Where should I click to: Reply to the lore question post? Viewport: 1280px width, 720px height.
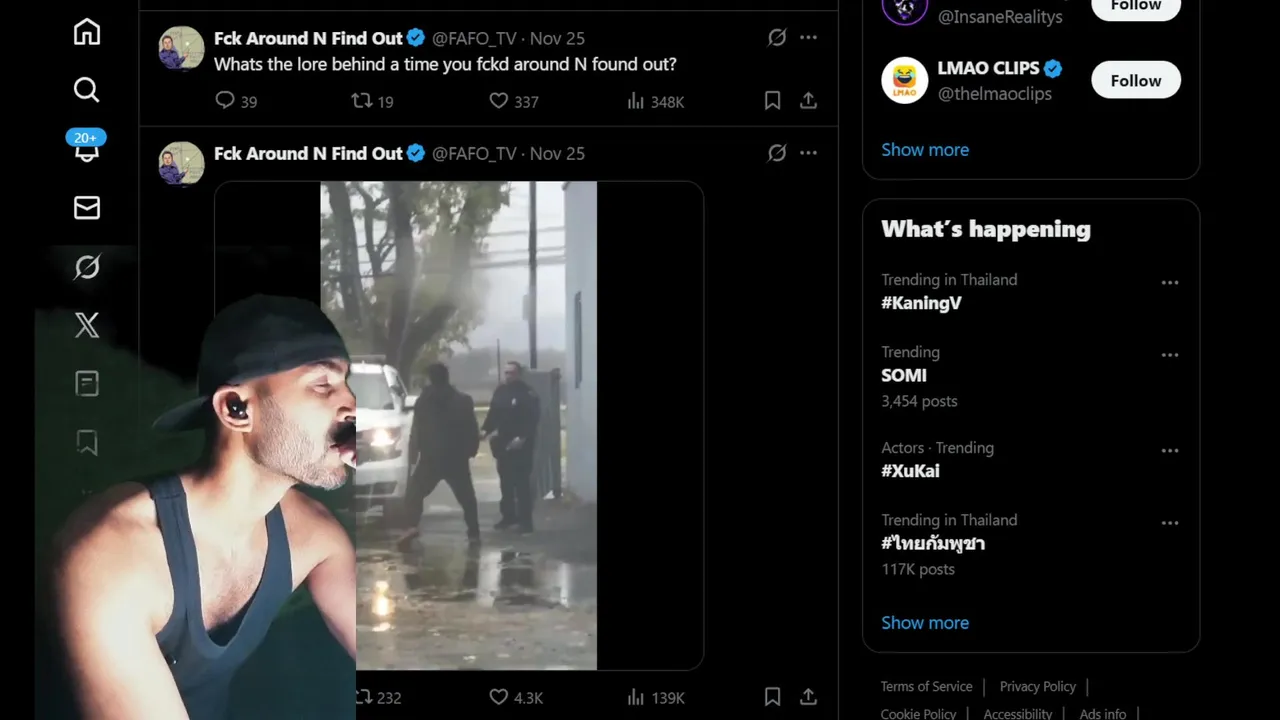[225, 100]
